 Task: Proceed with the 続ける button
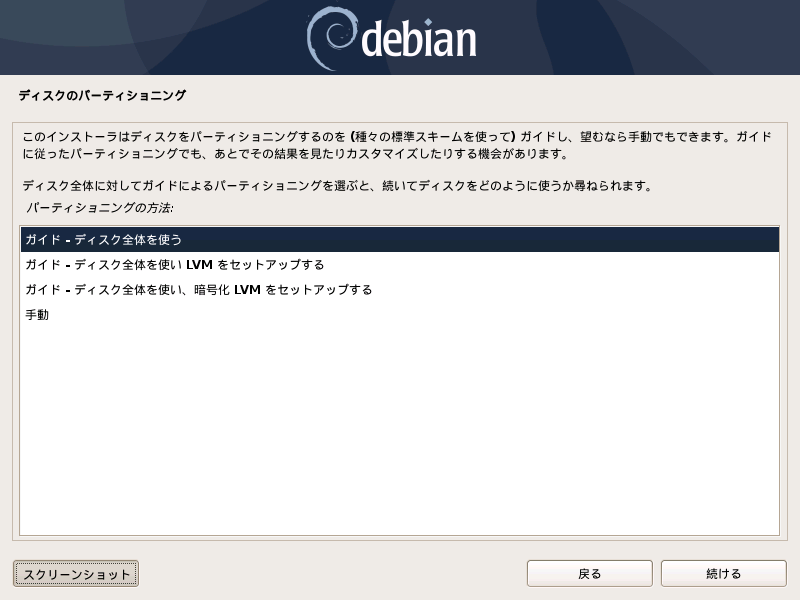pyautogui.click(x=723, y=574)
